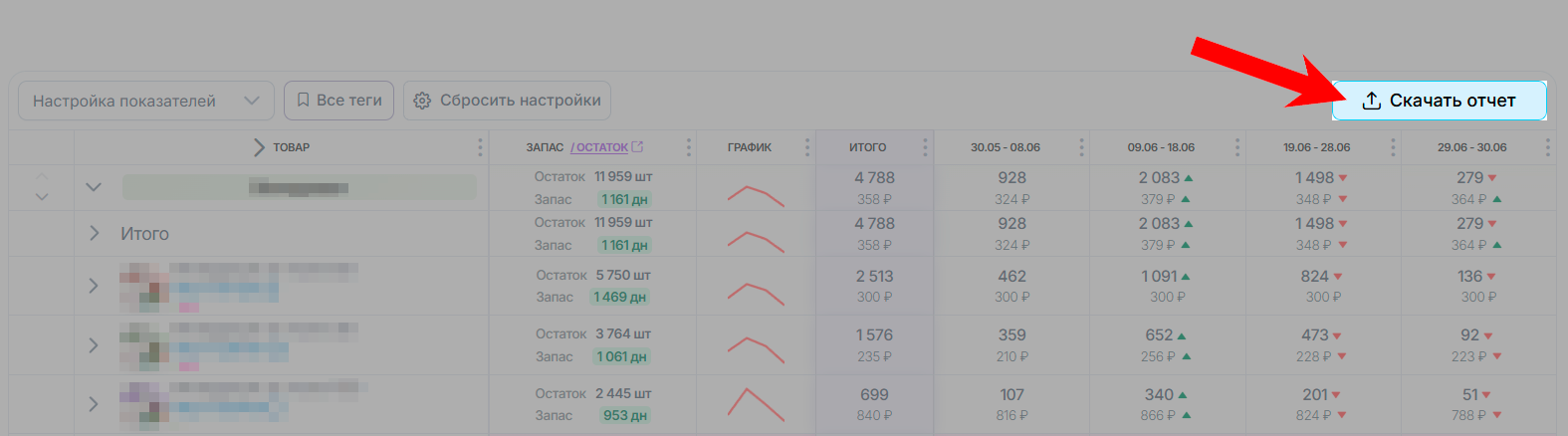Click the ГРАФИК column header
This screenshot has width=1568, height=436.
750,147
